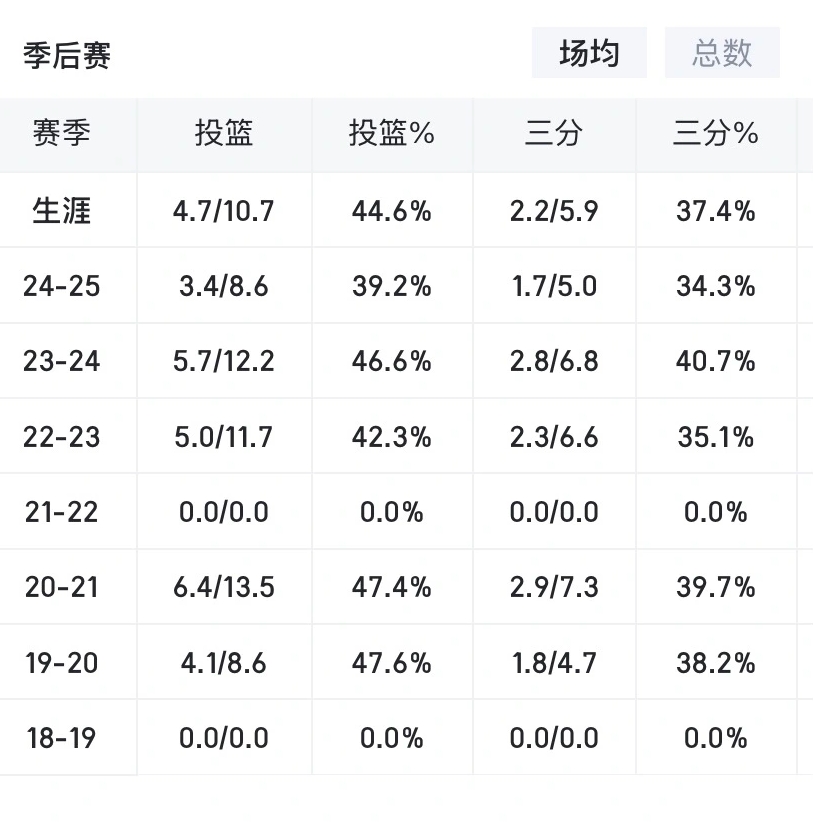Select the 23-24 season row
Image resolution: width=813 pixels, height=823 pixels.
[62, 361]
